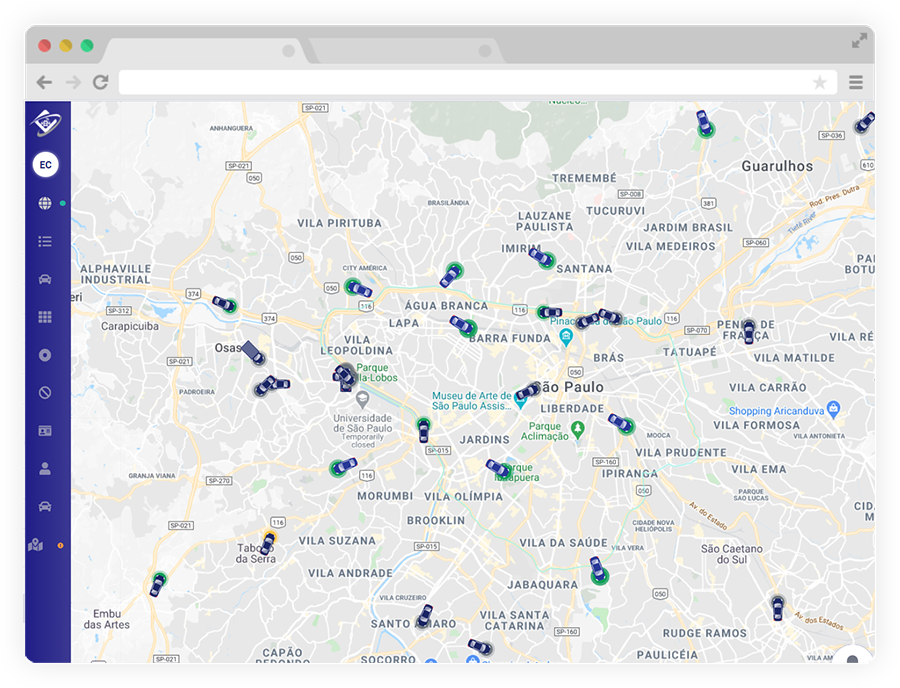Click the Parque Aclimação park pin
Screen dimensions: 900x688
tap(578, 429)
